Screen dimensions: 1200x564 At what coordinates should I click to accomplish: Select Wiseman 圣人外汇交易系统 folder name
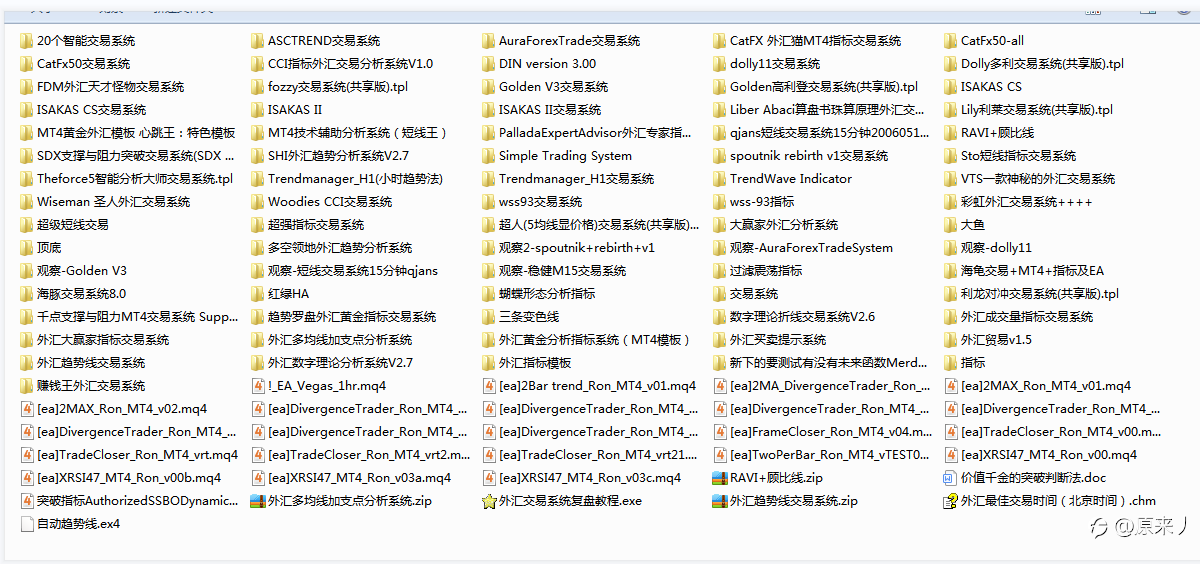(113, 202)
